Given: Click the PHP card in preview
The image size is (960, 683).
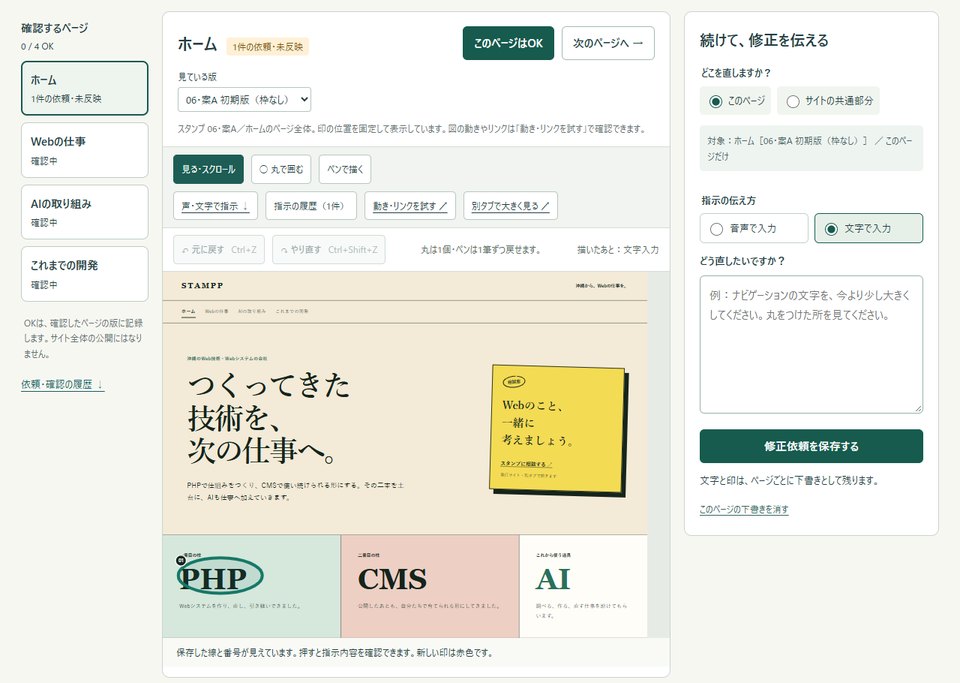Looking at the screenshot, I should tap(252, 586).
